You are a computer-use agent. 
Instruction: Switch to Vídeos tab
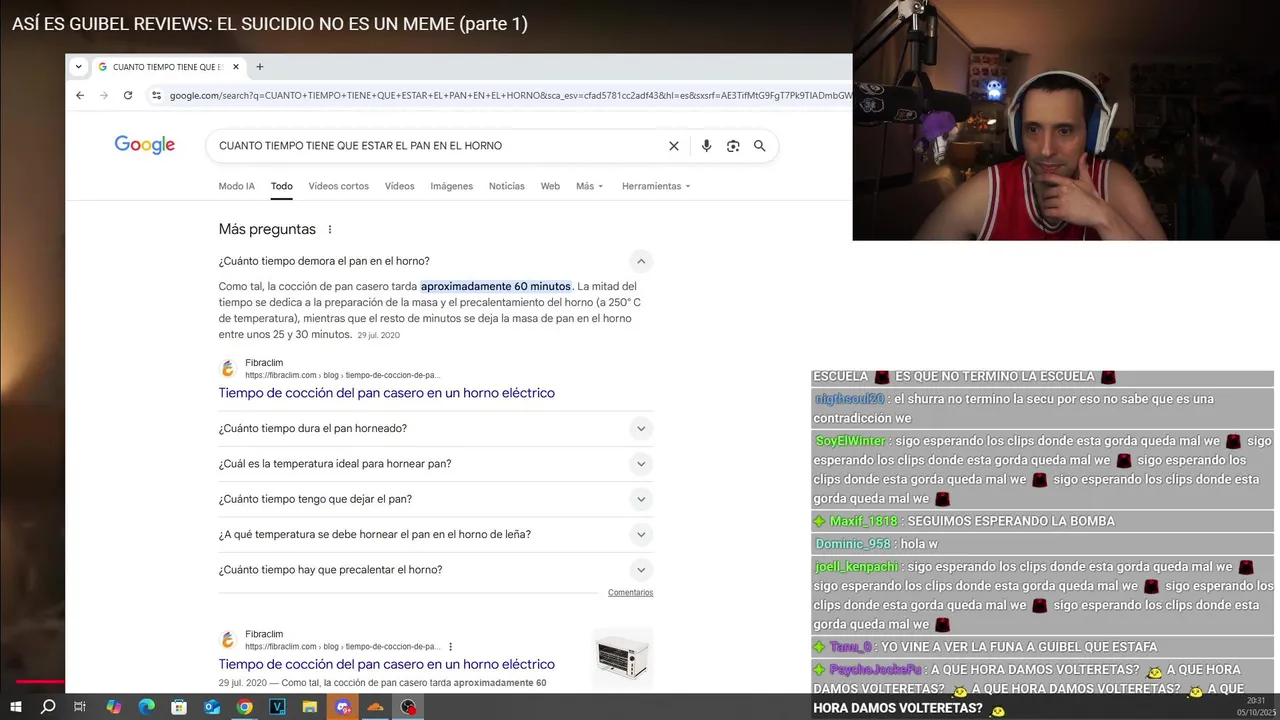(x=400, y=186)
